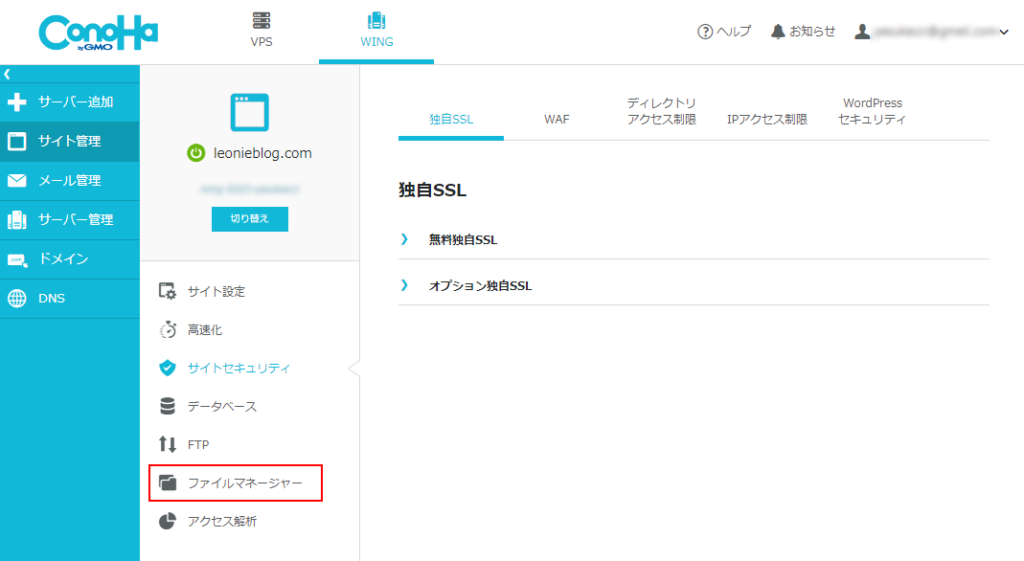Expand the account dropdown arrow
The image size is (1024, 561).
click(1004, 32)
